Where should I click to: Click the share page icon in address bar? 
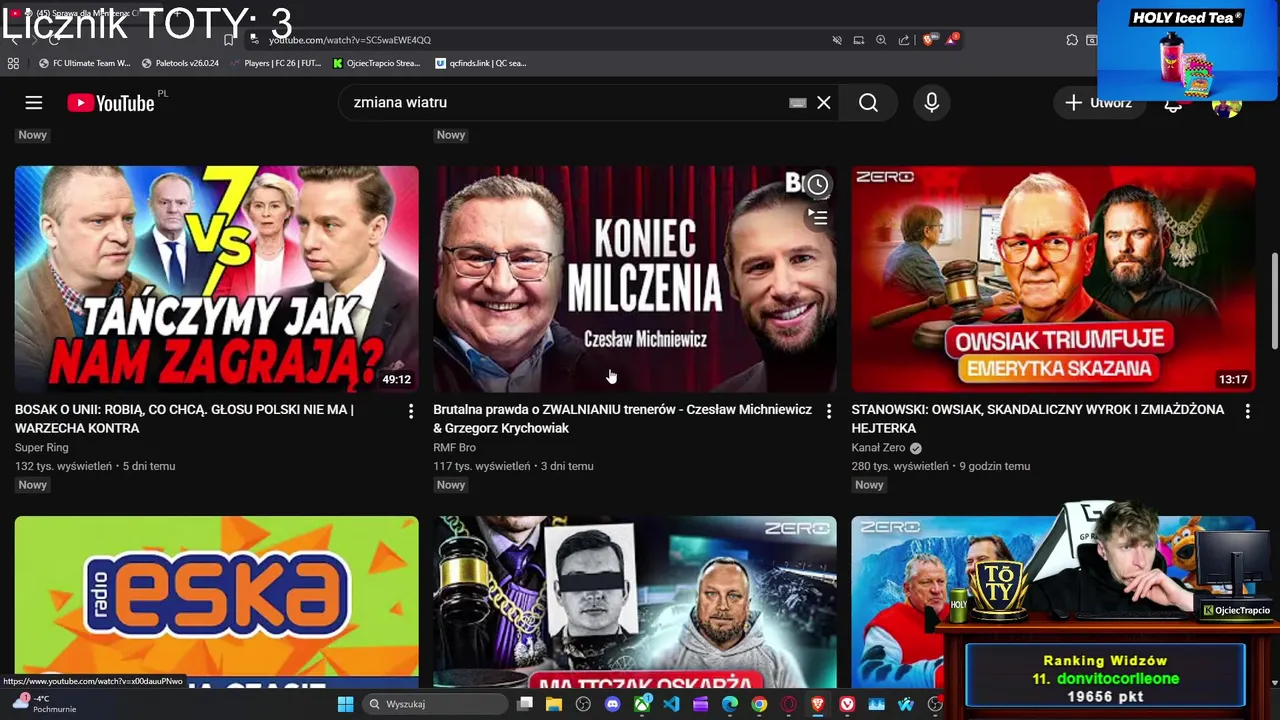coord(904,40)
